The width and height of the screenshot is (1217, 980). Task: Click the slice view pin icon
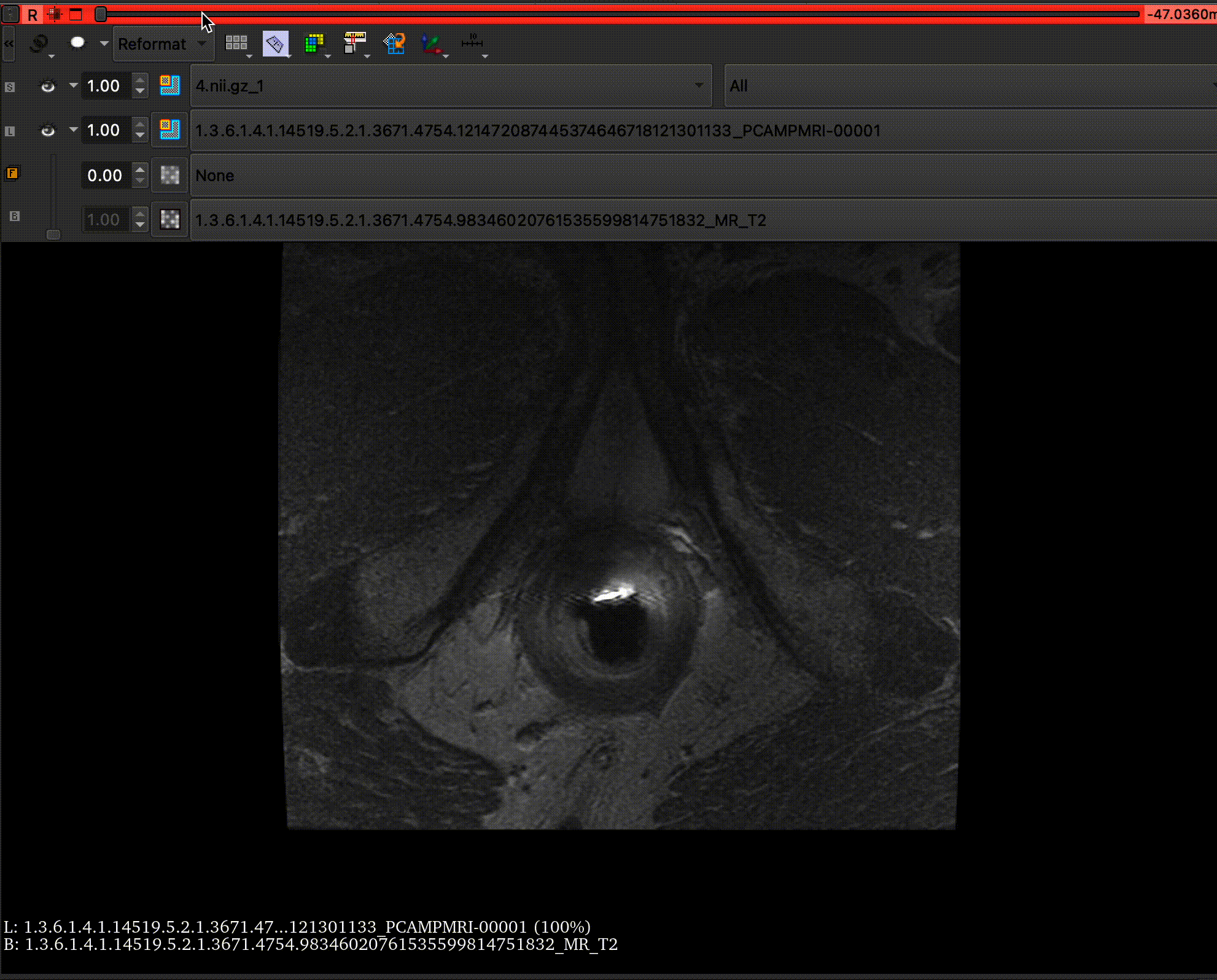[x=10, y=14]
